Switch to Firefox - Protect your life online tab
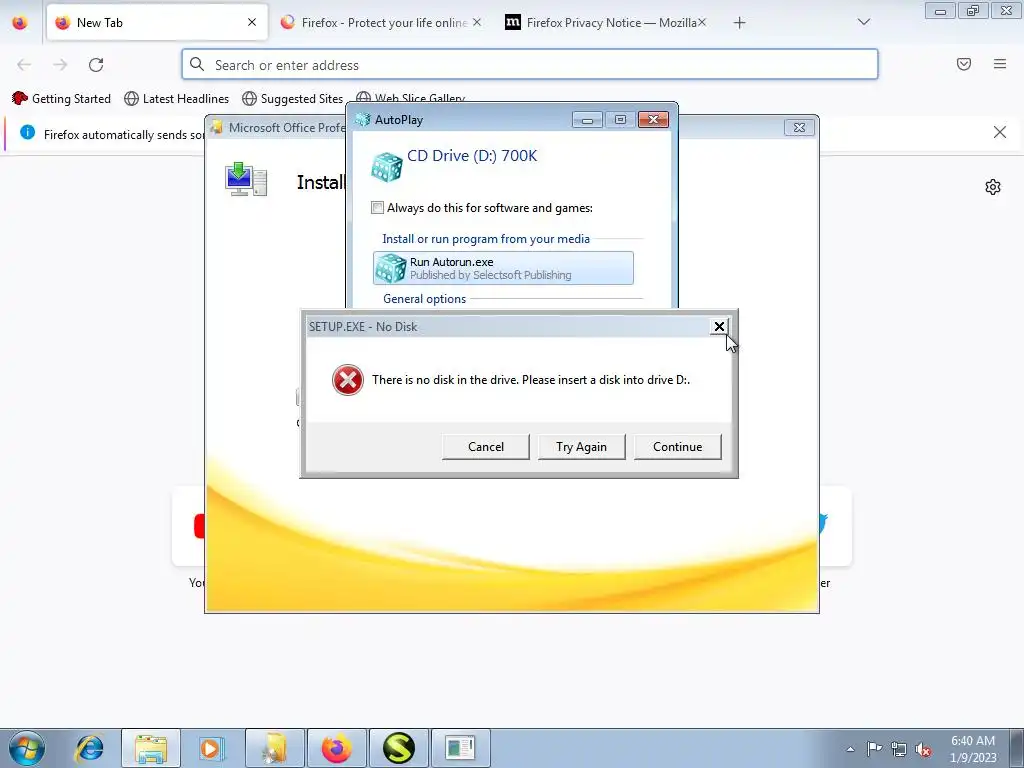 384,22
